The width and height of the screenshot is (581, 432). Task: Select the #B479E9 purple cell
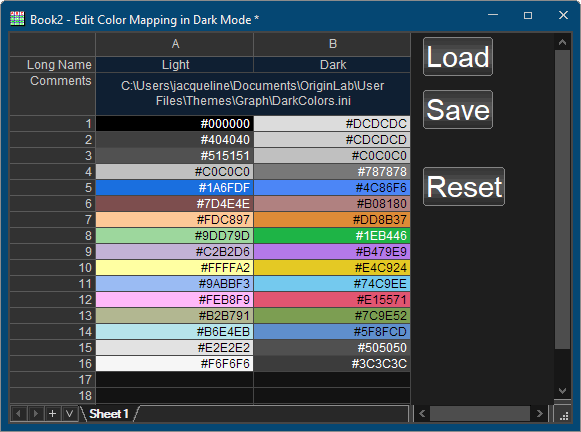[332, 252]
